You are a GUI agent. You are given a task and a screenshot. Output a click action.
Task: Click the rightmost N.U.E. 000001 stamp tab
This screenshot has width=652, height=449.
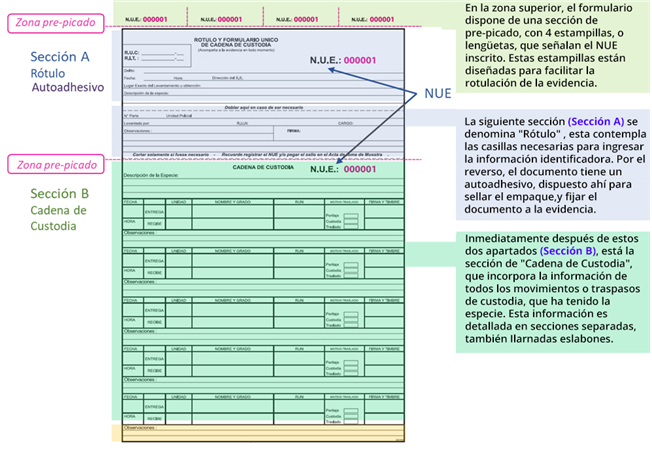[373, 20]
